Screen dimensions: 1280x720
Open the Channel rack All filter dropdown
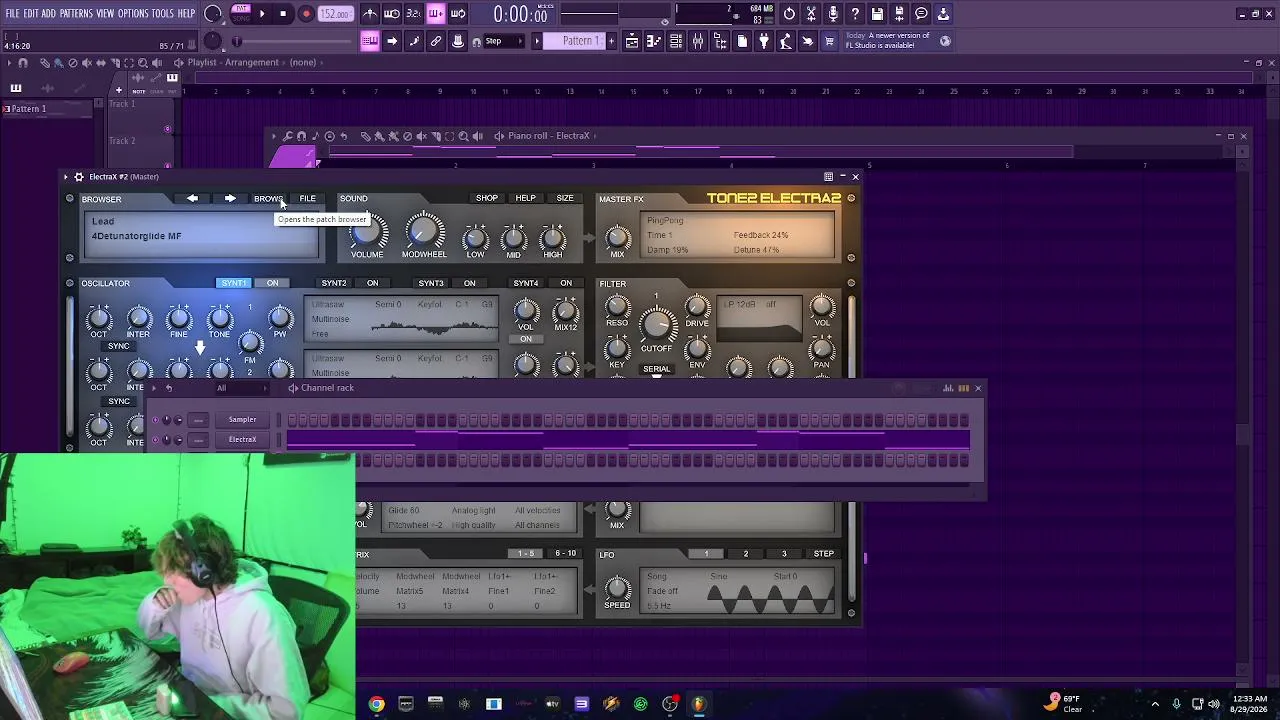(x=240, y=388)
